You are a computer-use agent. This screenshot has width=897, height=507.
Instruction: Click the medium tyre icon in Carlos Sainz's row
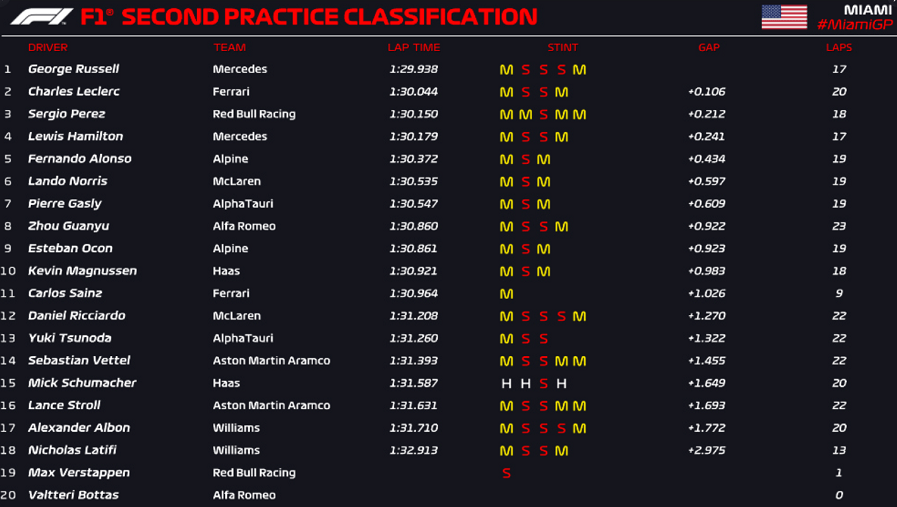click(506, 294)
